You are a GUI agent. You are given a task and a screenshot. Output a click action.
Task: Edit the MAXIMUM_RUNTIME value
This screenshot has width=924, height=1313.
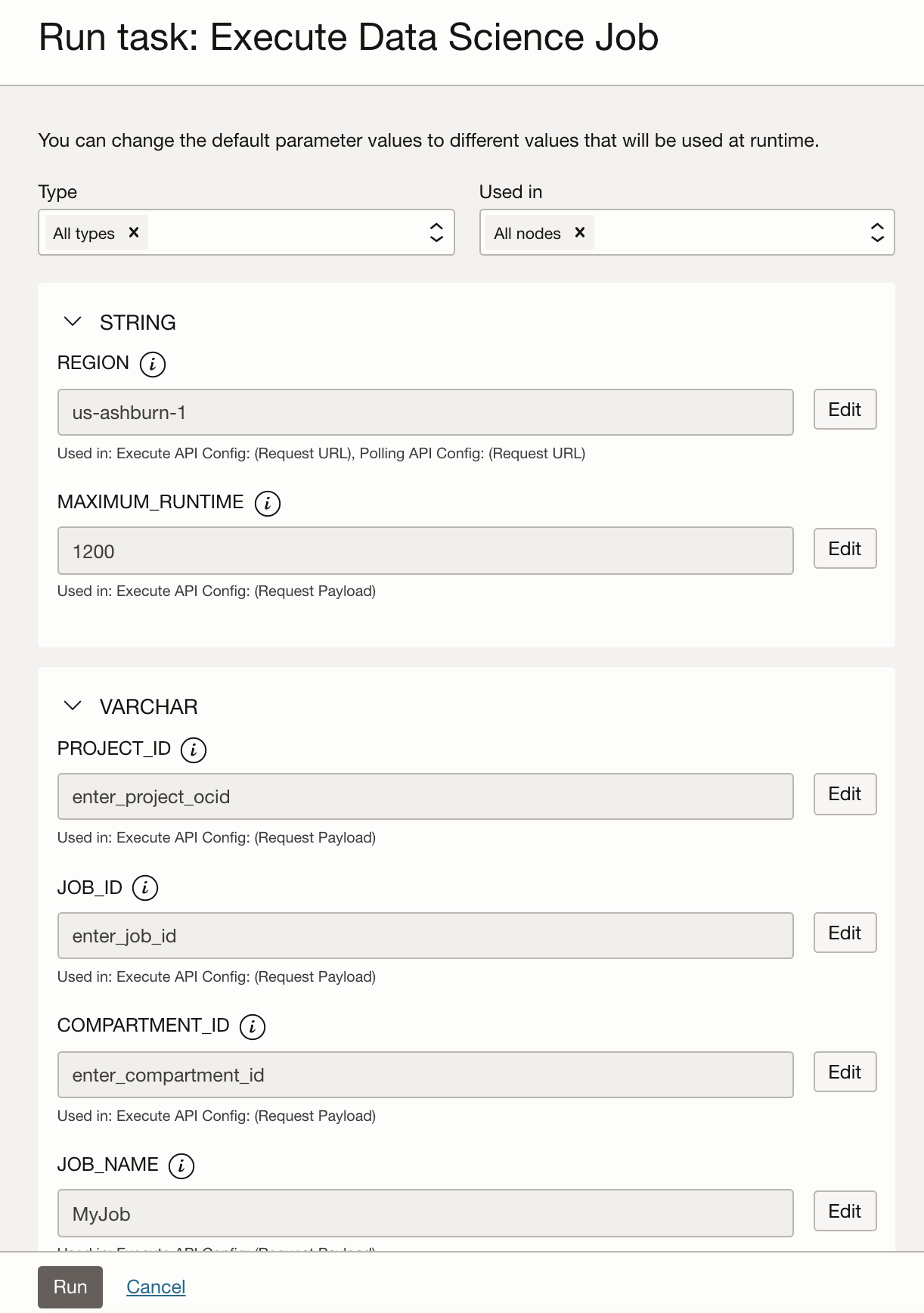click(x=845, y=548)
